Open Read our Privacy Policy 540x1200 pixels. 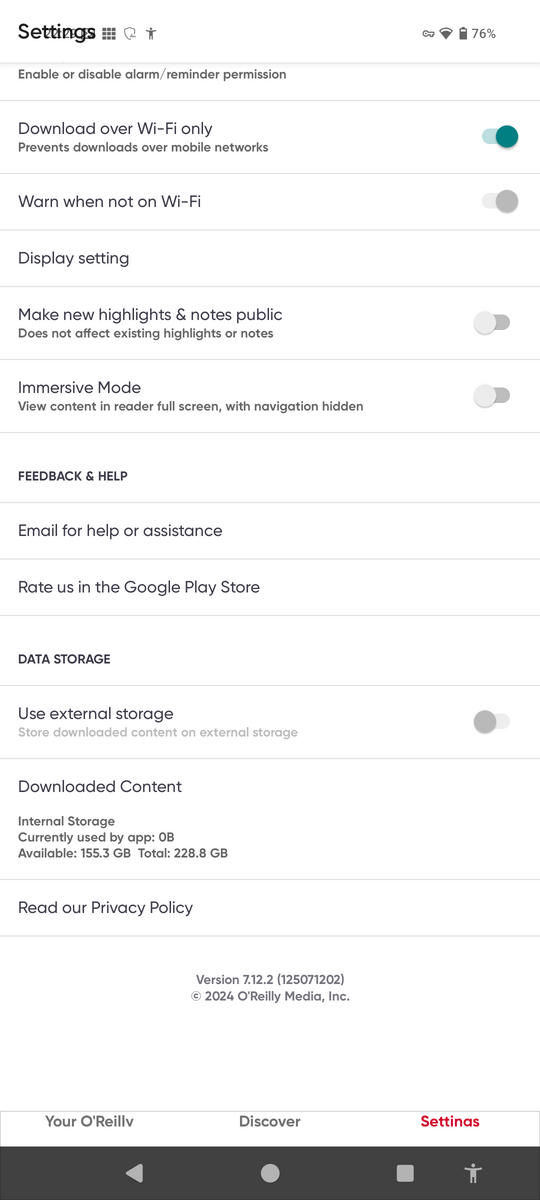(x=270, y=907)
